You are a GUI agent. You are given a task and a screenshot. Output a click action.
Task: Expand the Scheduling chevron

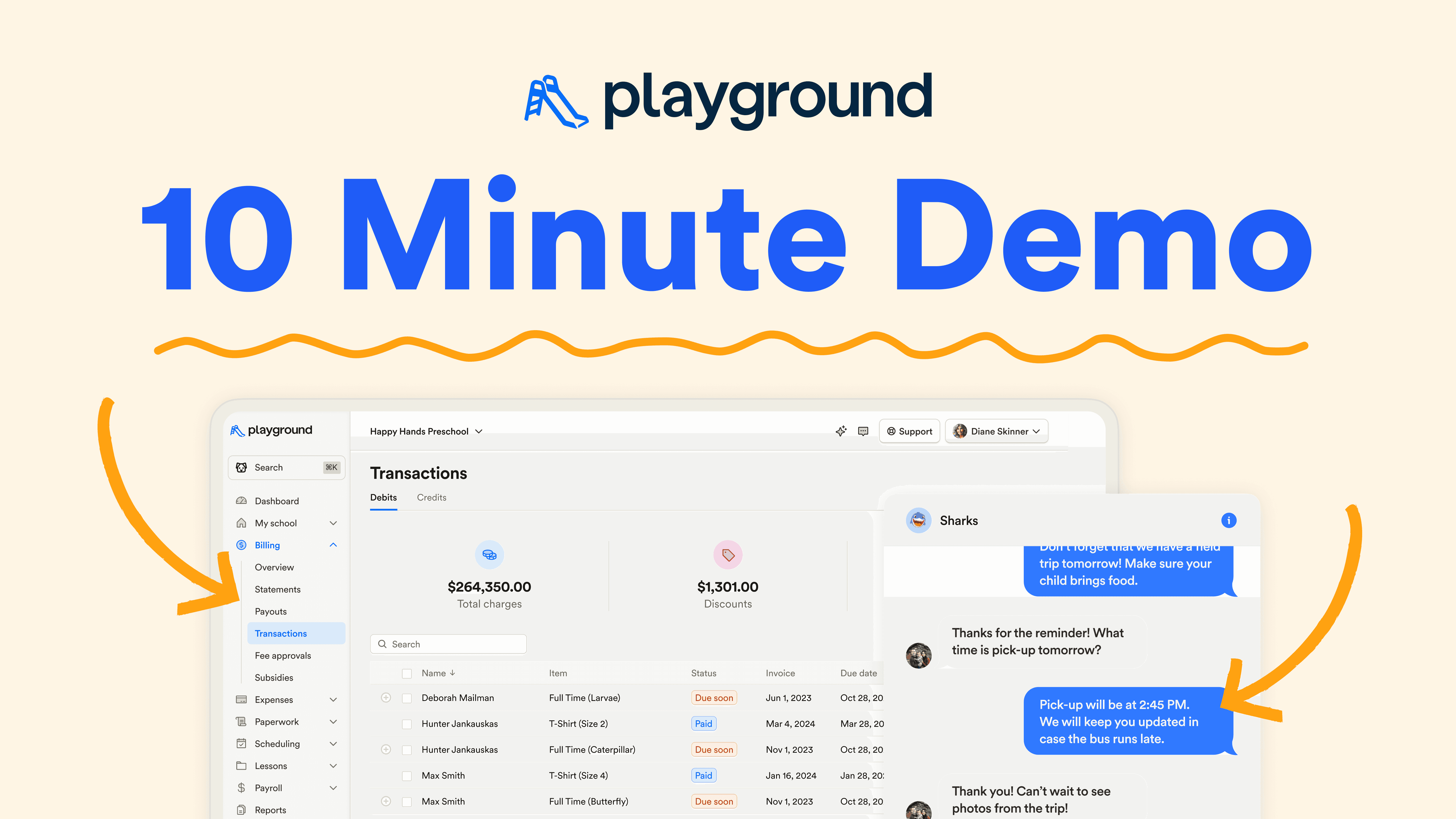[334, 743]
